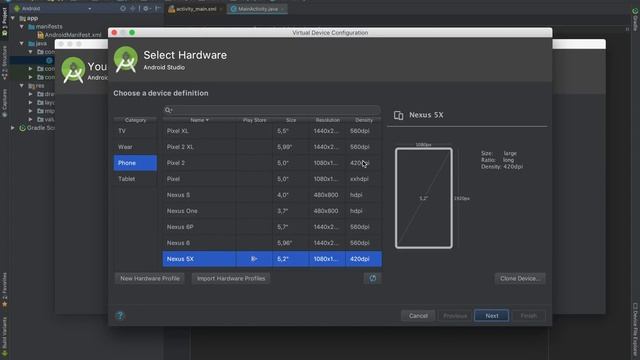Select the Tablet category
The width and height of the screenshot is (640, 360).
(x=135, y=179)
